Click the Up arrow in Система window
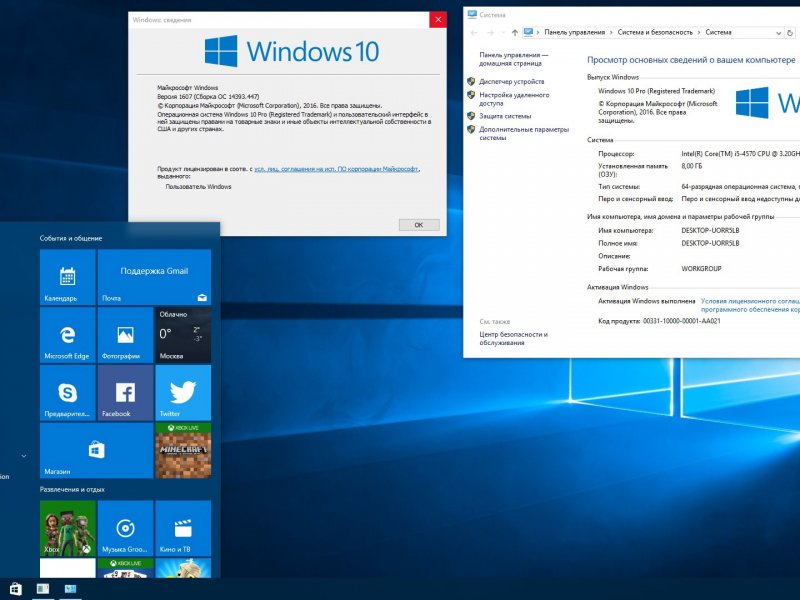This screenshot has height=600, width=800. click(515, 33)
